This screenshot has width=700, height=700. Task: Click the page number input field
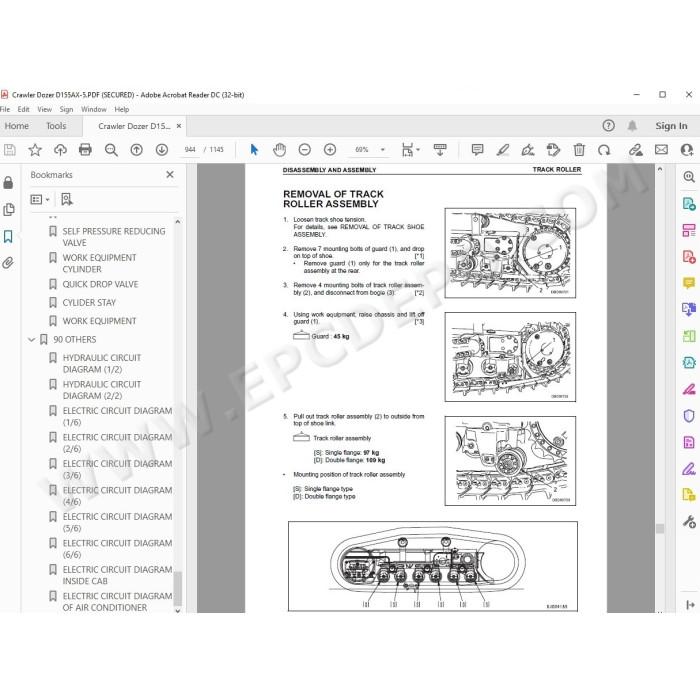click(190, 150)
